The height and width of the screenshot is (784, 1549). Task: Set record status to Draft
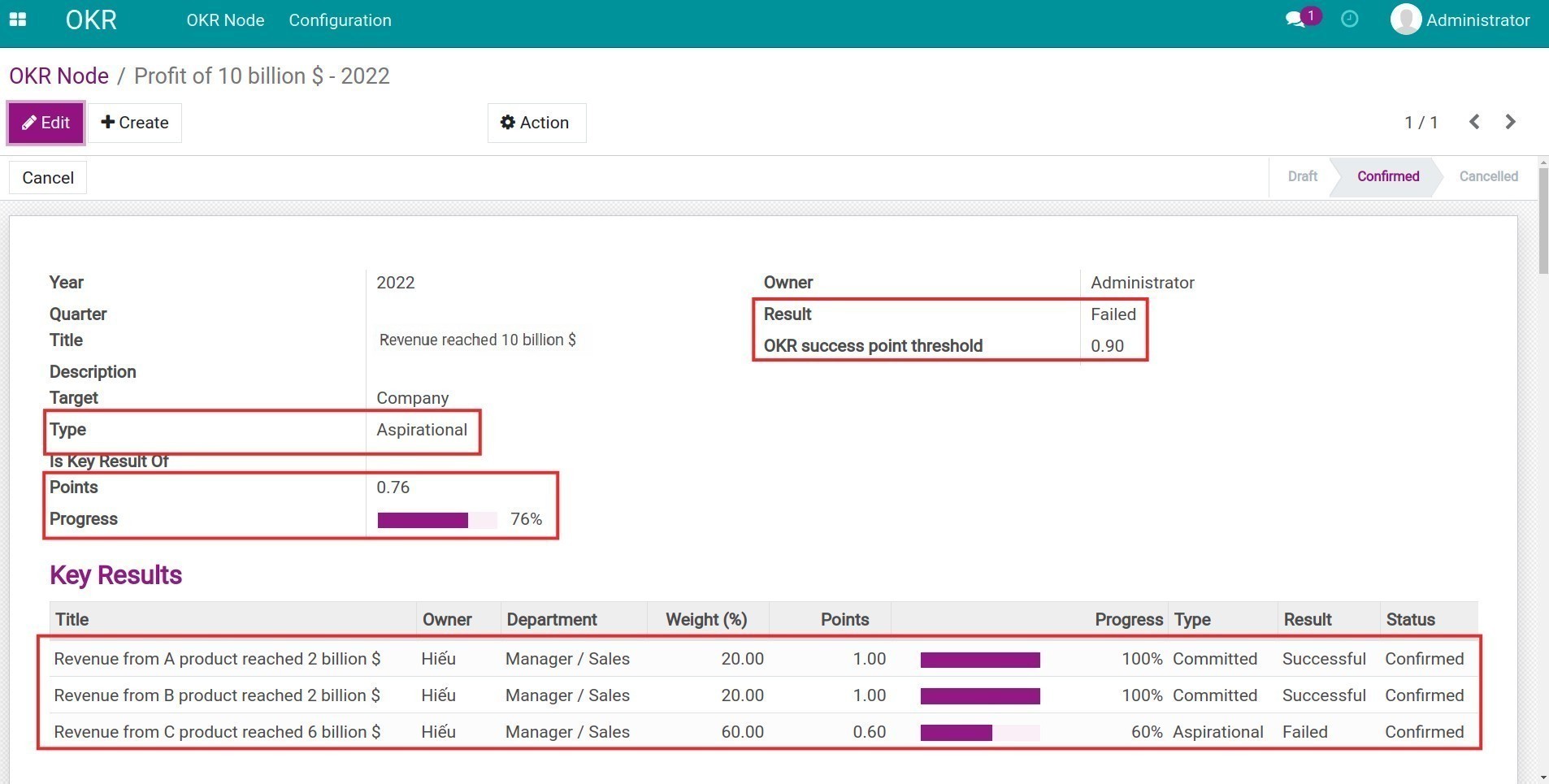pos(1301,176)
